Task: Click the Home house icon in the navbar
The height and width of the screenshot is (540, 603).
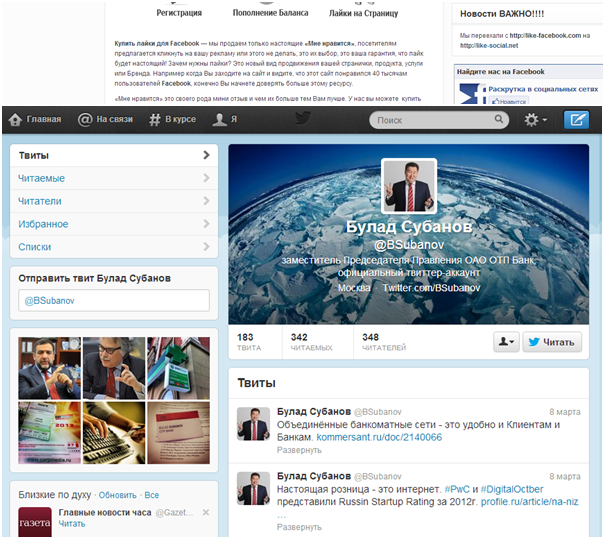Action: click(15, 120)
